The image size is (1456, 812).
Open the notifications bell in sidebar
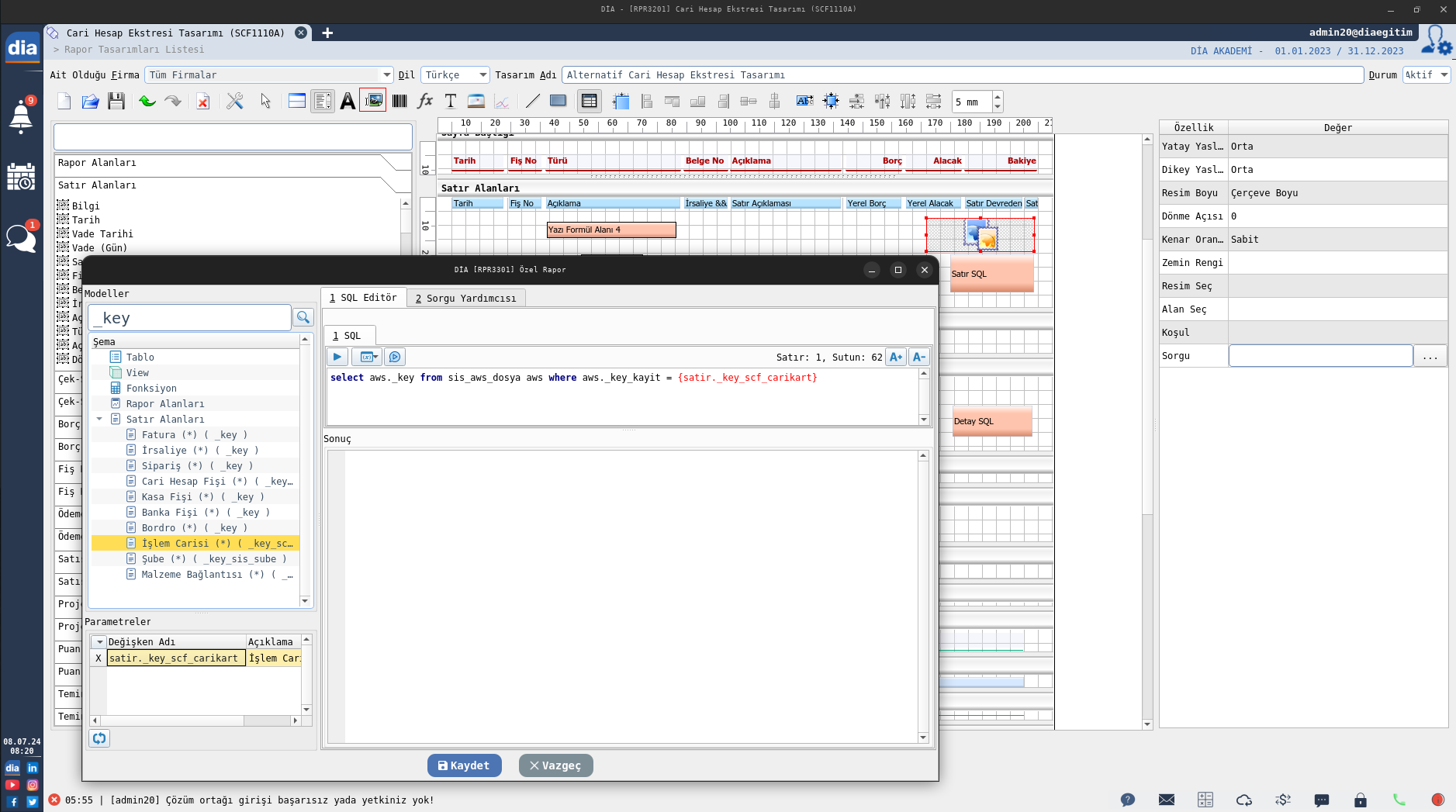coord(21,116)
